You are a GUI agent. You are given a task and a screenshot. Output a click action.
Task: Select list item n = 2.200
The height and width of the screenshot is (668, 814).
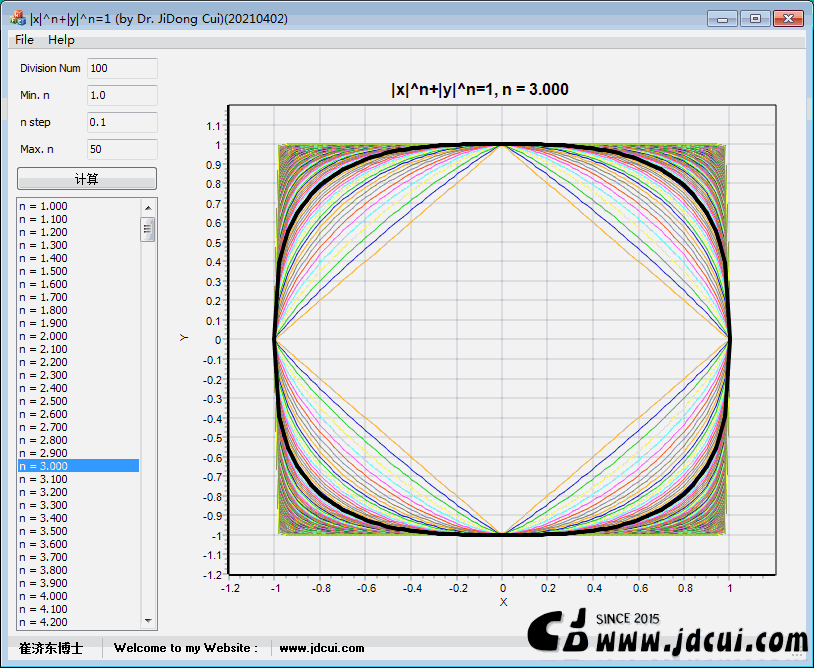pyautogui.click(x=78, y=362)
